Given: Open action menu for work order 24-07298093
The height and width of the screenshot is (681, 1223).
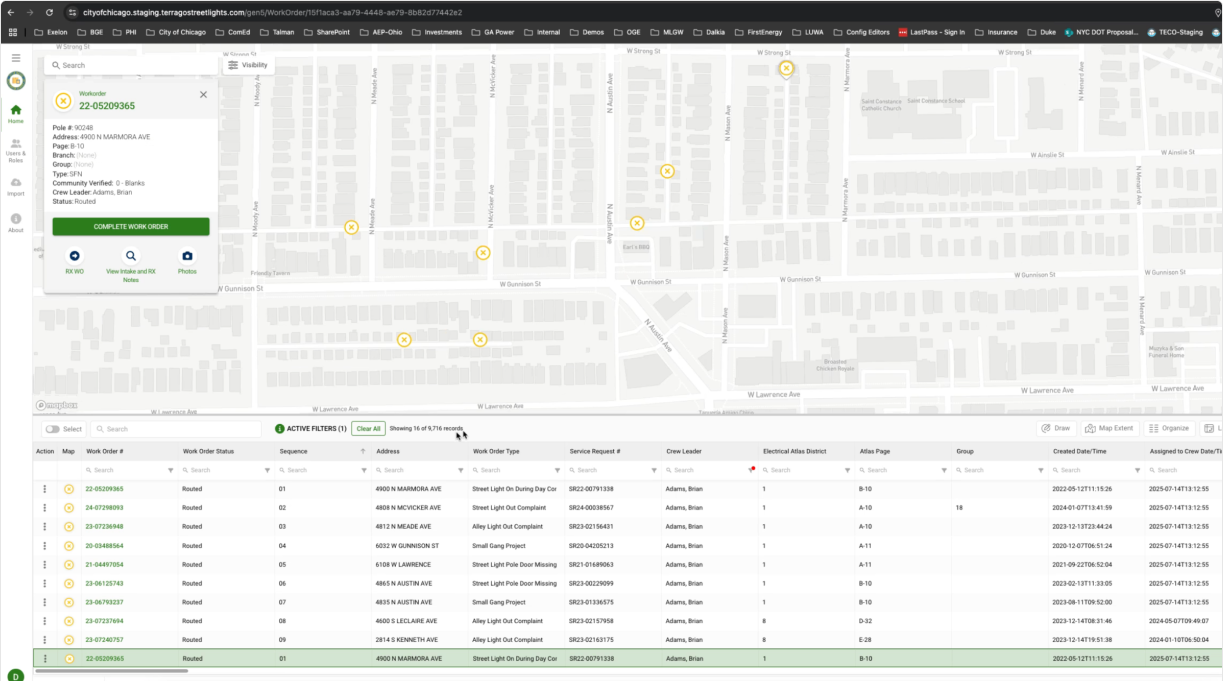Looking at the screenshot, I should pyautogui.click(x=45, y=507).
